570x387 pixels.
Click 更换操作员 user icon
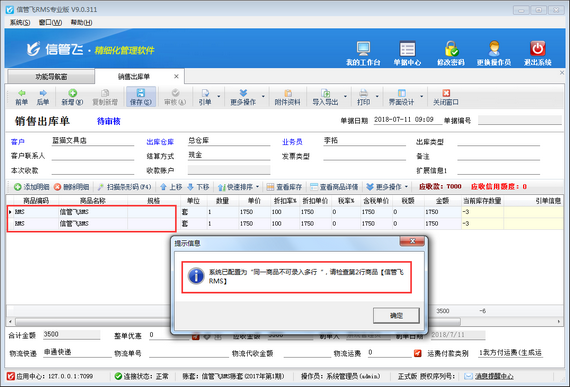click(494, 48)
